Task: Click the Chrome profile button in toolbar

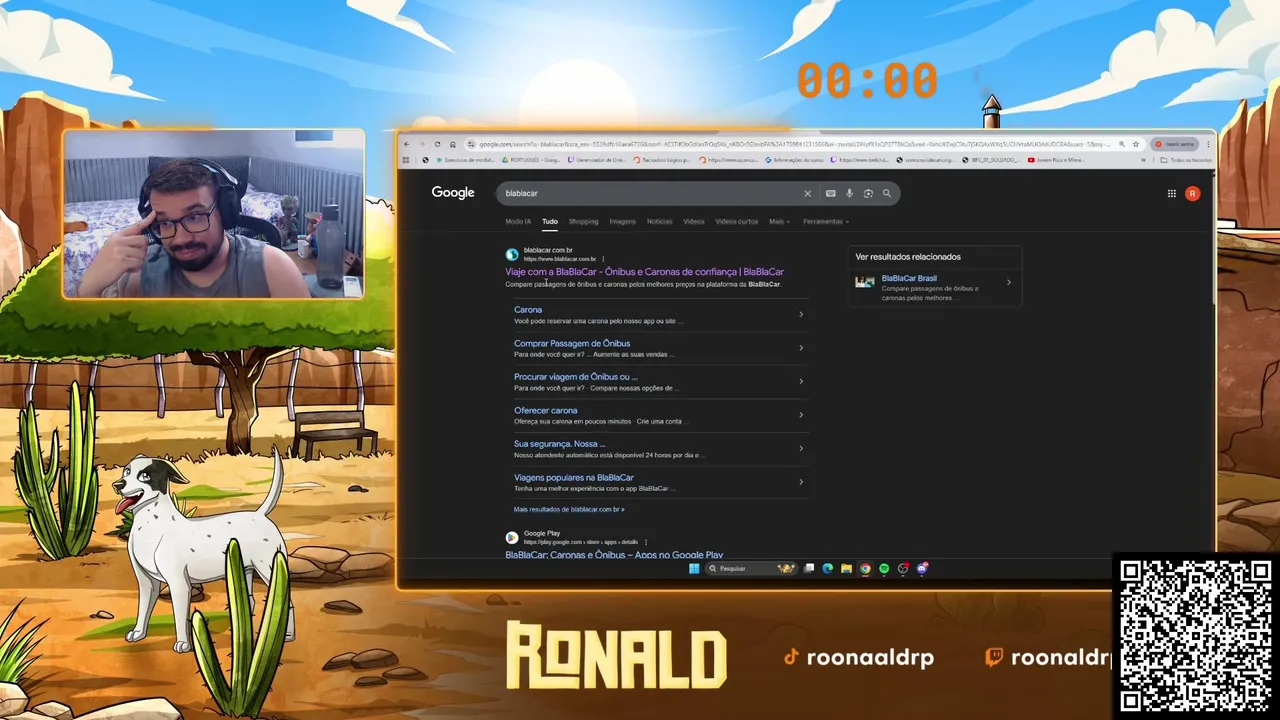Action: 1174,144
